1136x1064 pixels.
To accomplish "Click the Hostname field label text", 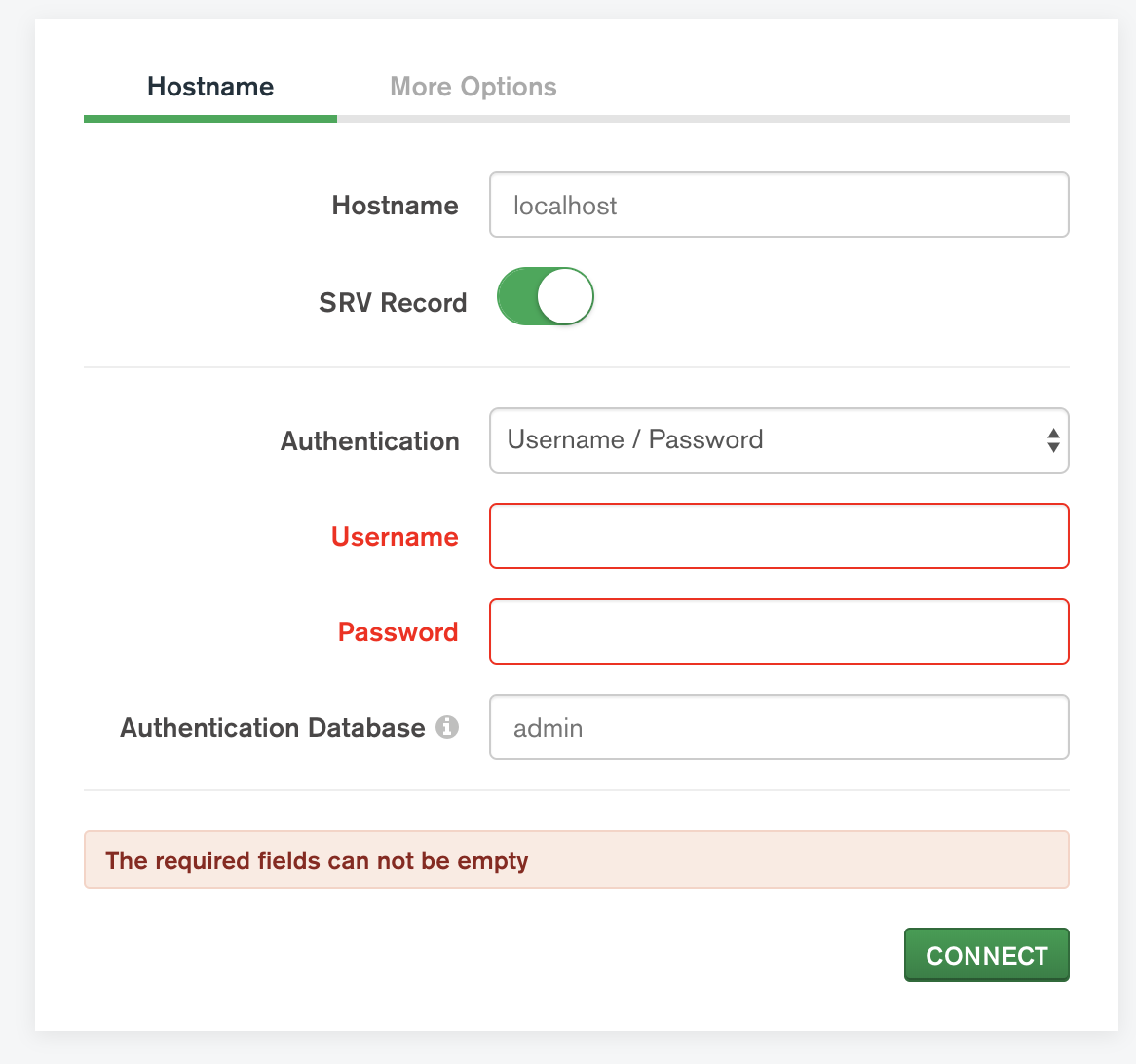I will coord(395,206).
